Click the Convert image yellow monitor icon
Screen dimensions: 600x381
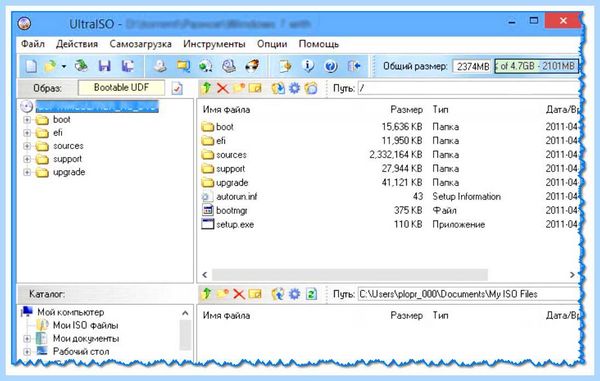[183, 66]
